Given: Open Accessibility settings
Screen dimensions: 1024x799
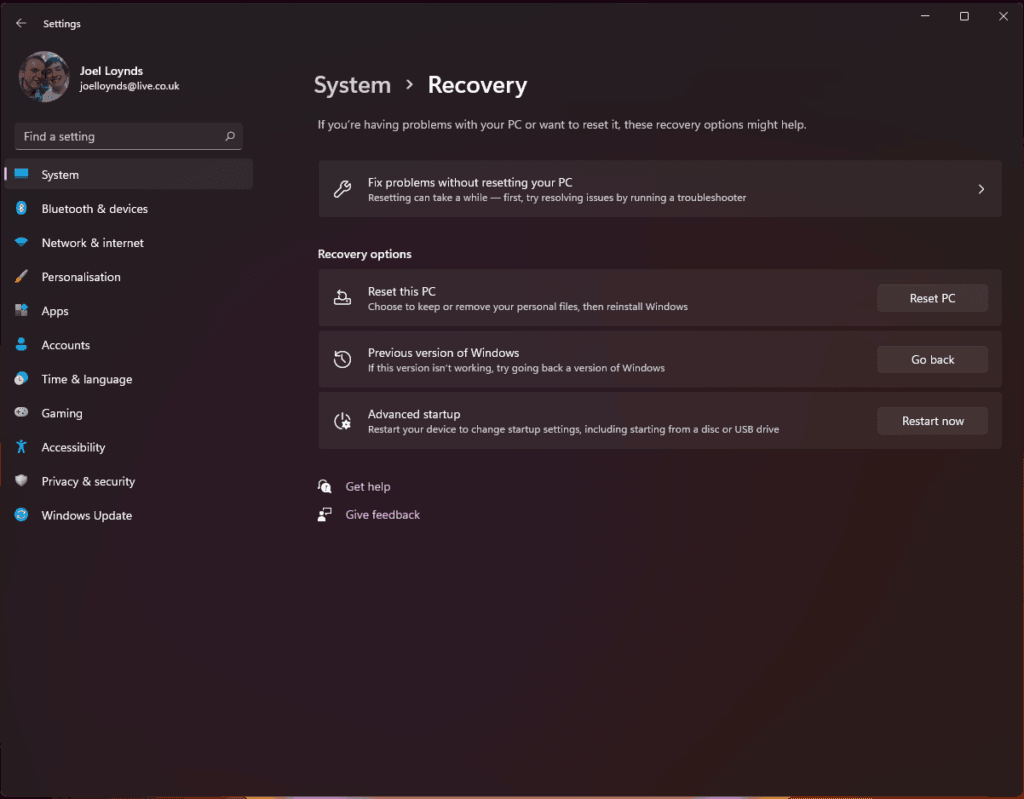Looking at the screenshot, I should [x=129, y=447].
